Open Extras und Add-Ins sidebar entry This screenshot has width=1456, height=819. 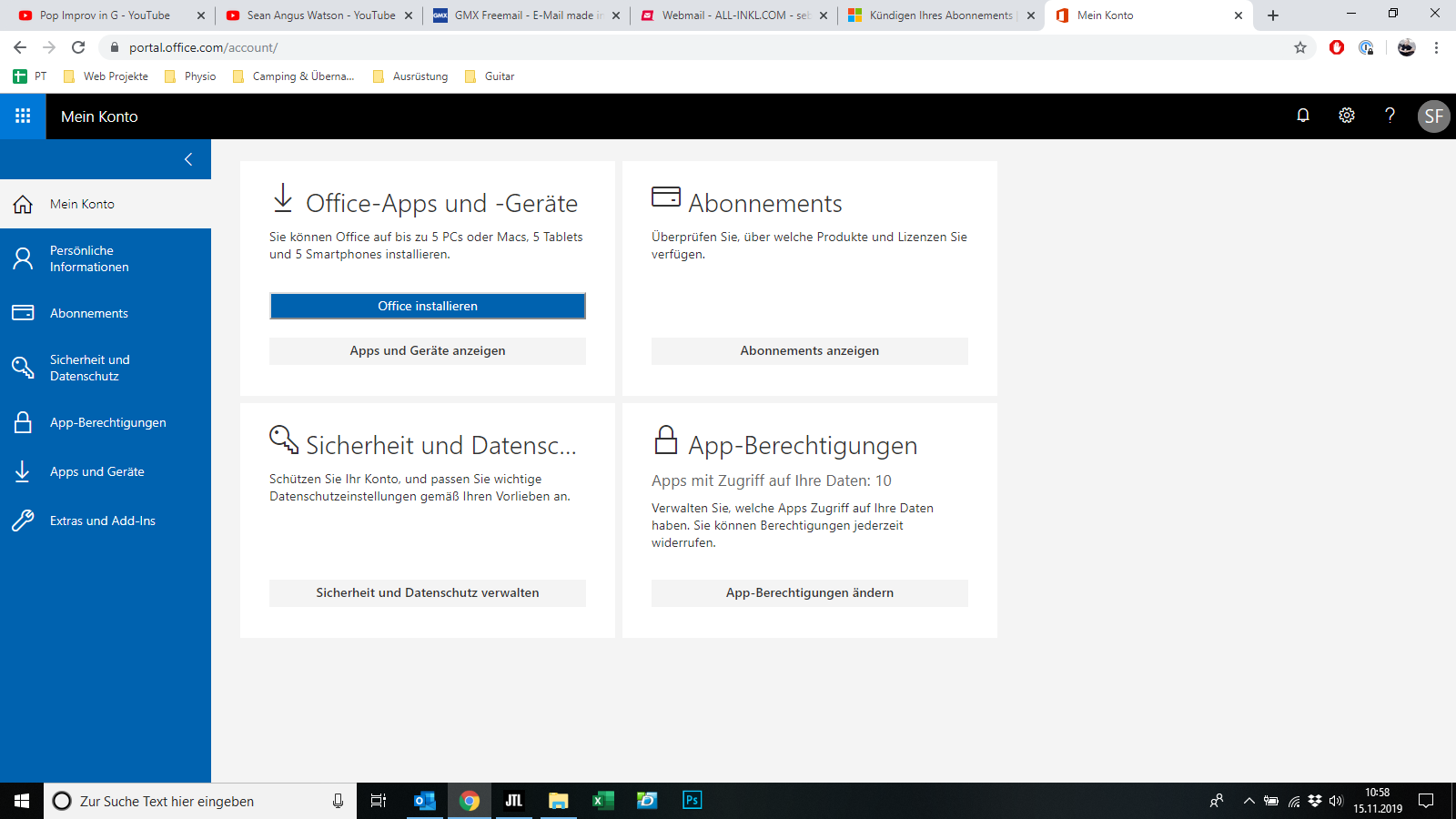pos(106,521)
